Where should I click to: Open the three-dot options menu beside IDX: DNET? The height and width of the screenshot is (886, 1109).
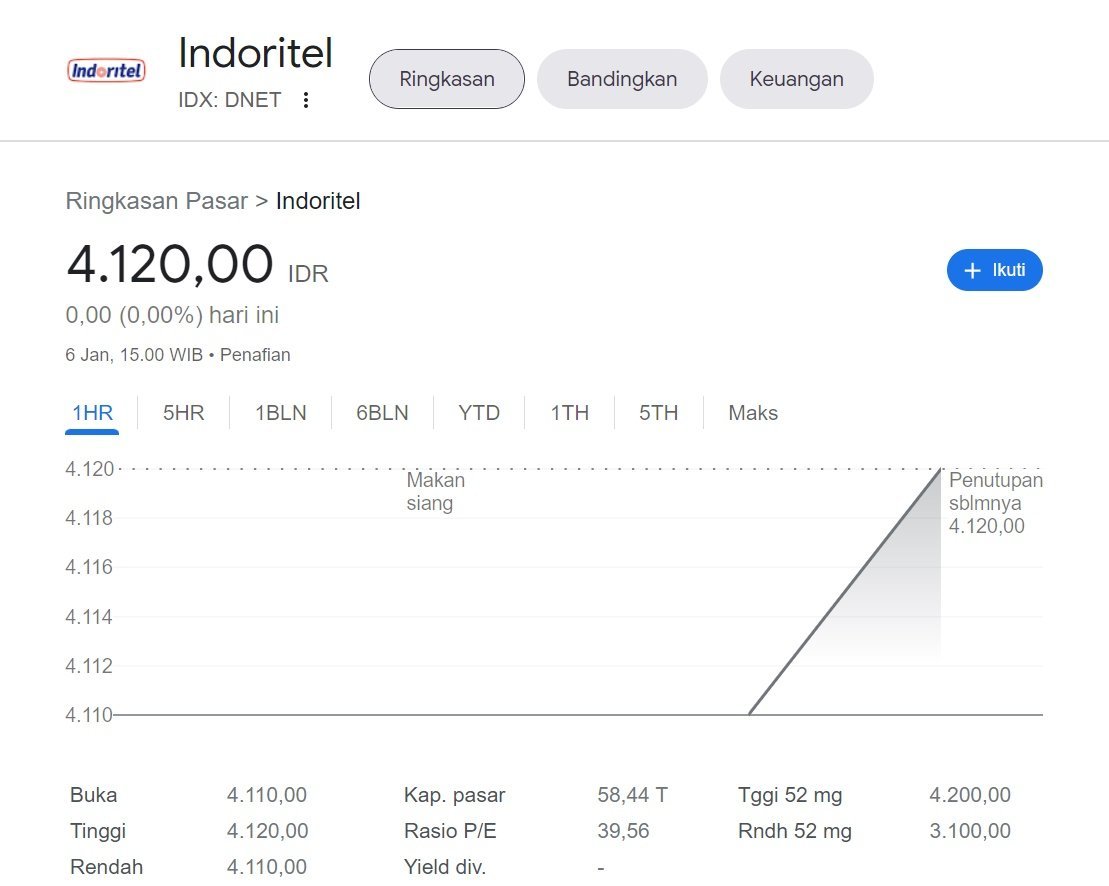click(x=306, y=100)
